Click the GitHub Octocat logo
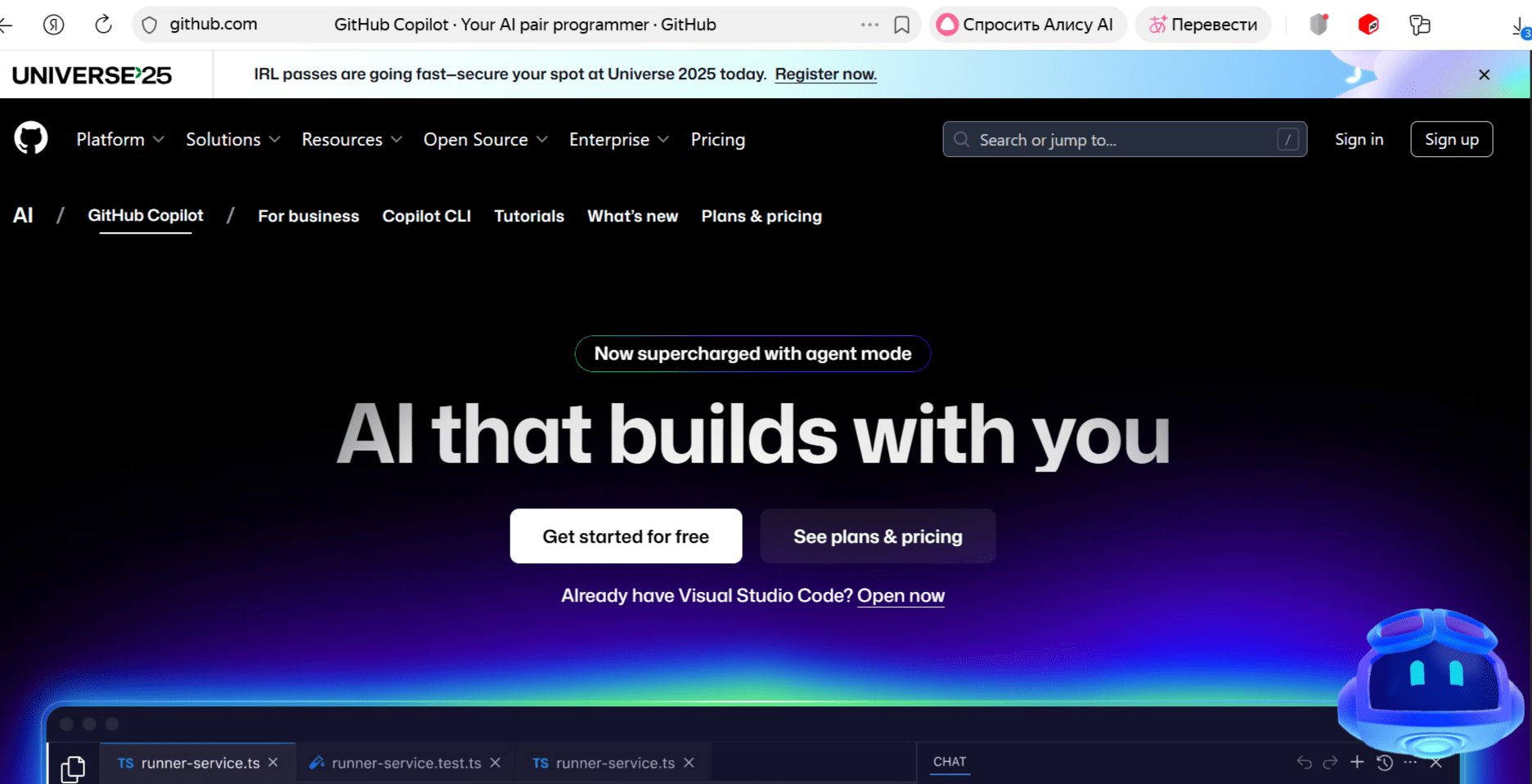Screen dimensions: 1532x784 (x=31, y=139)
